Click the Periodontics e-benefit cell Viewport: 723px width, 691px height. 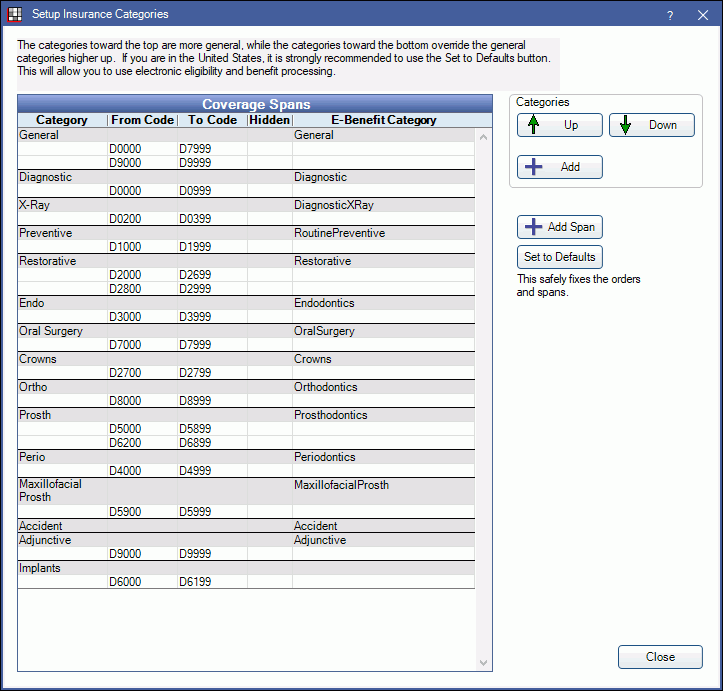[x=384, y=457]
